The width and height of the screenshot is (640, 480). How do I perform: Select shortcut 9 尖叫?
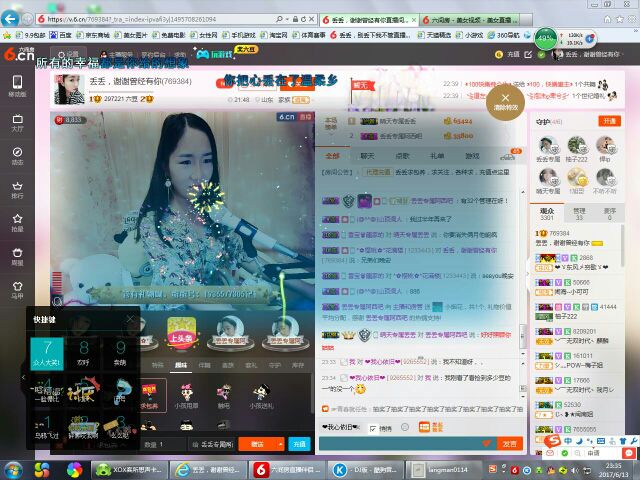tap(120, 353)
